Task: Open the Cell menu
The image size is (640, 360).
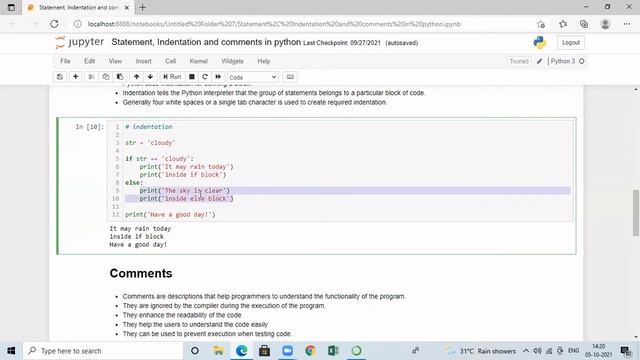Action: [x=171, y=61]
